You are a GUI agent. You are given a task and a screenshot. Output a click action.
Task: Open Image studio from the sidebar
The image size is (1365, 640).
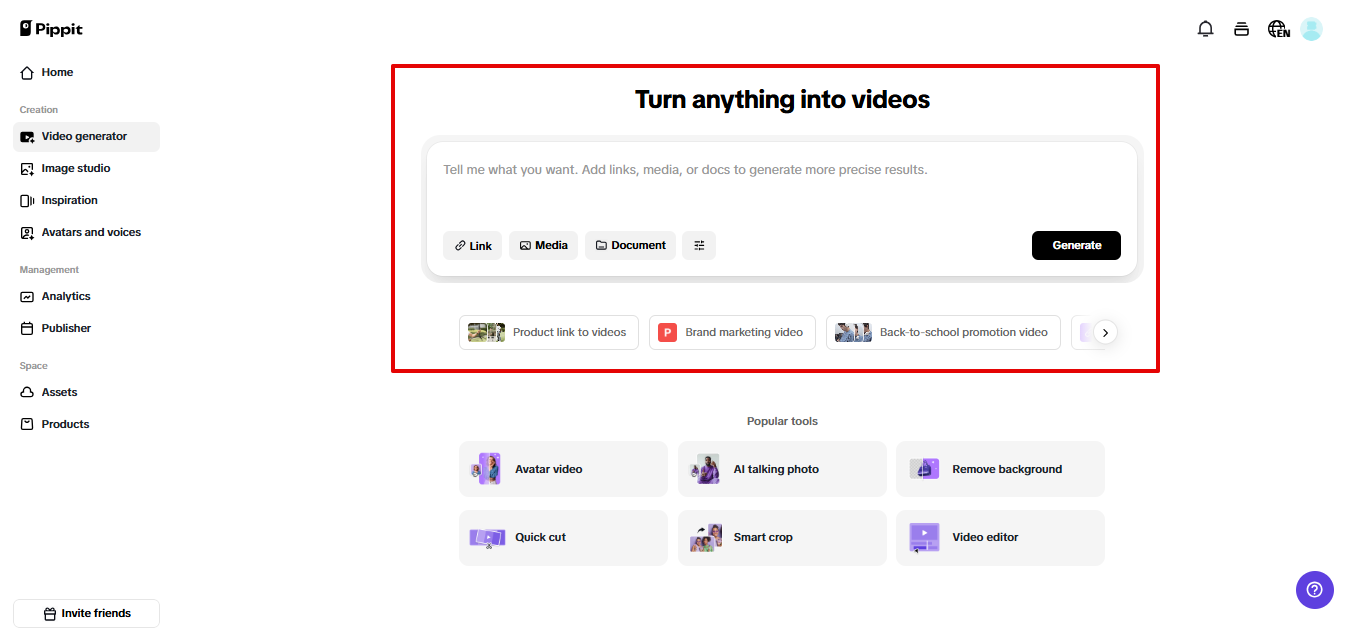coord(74,168)
